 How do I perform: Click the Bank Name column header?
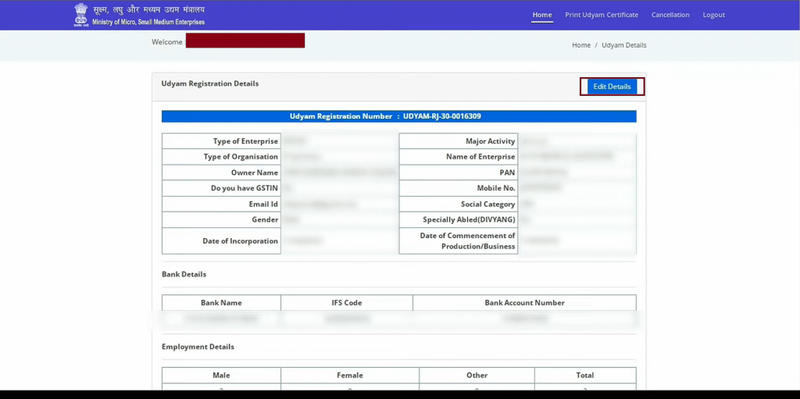coord(221,303)
